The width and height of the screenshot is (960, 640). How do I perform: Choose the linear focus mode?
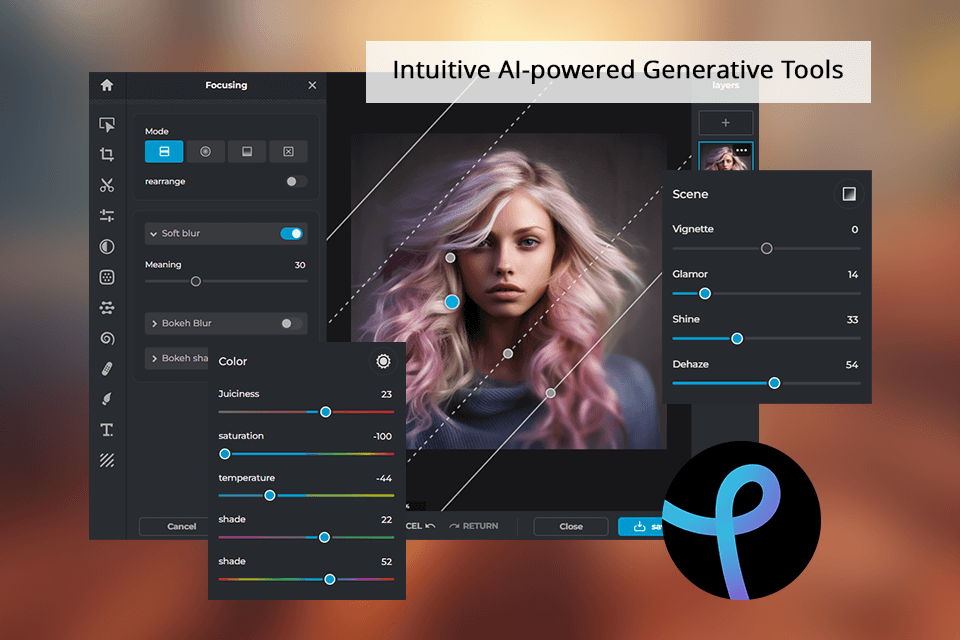(164, 151)
